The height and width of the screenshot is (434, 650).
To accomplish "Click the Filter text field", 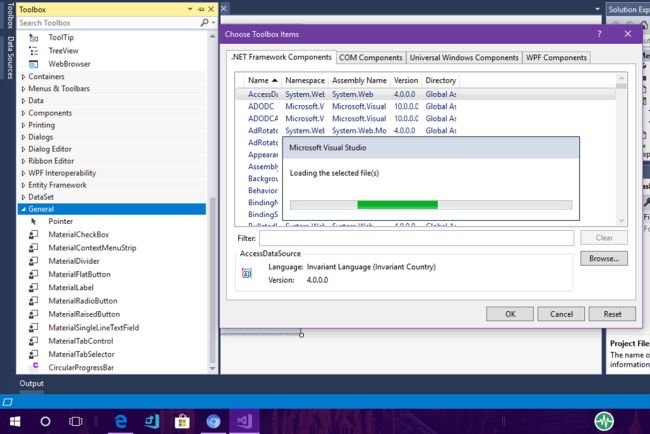I will point(417,238).
